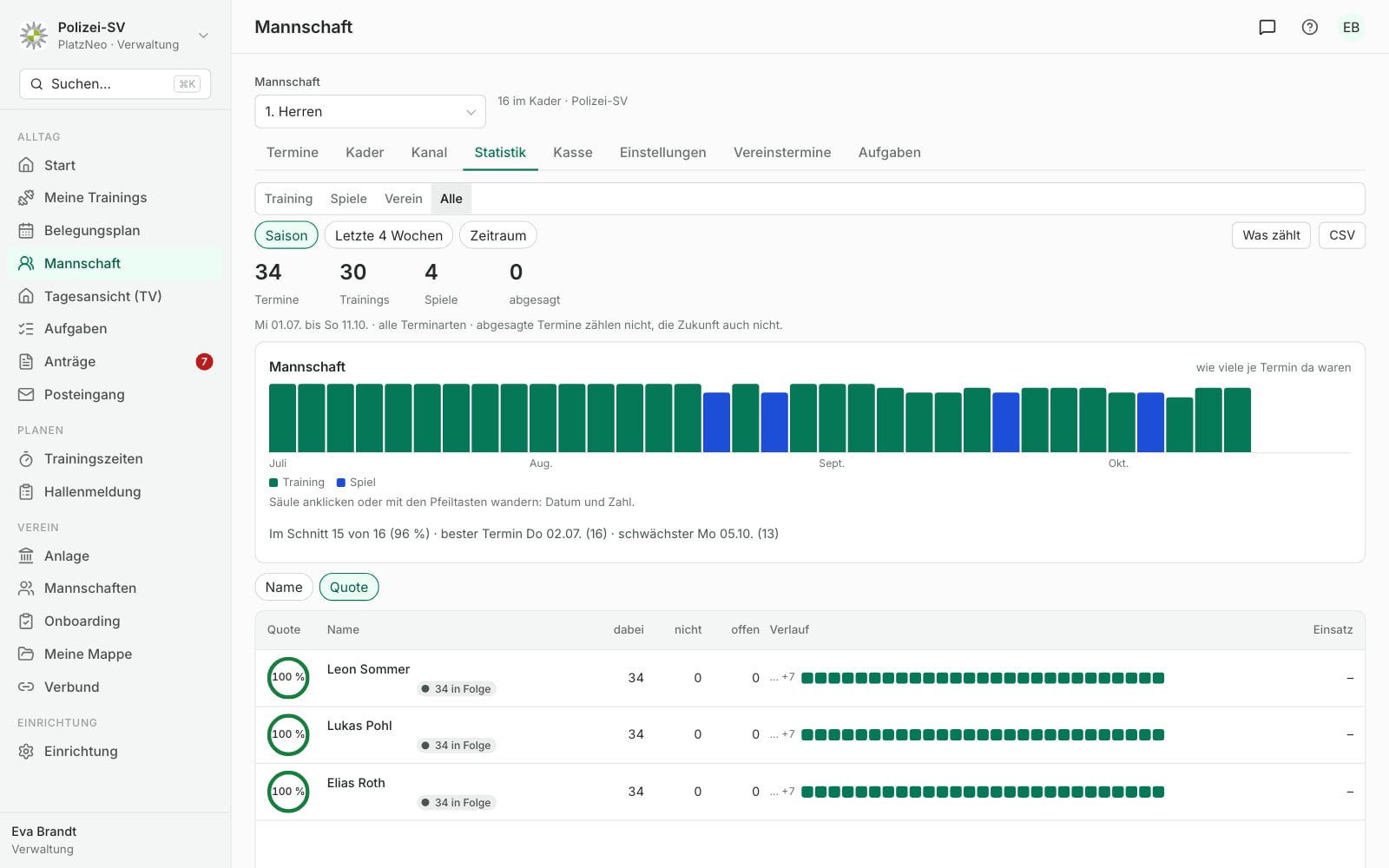The width and height of the screenshot is (1389, 868).
Task: Export statistics with the CSV button
Action: pos(1342,235)
